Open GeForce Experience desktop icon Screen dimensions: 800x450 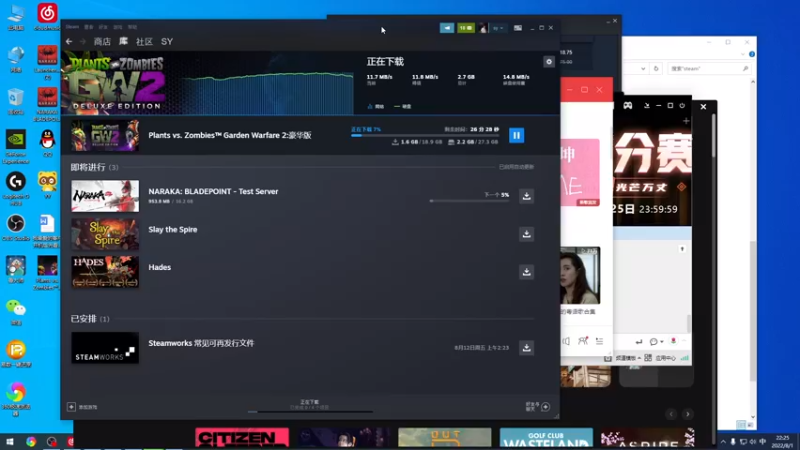[16, 147]
